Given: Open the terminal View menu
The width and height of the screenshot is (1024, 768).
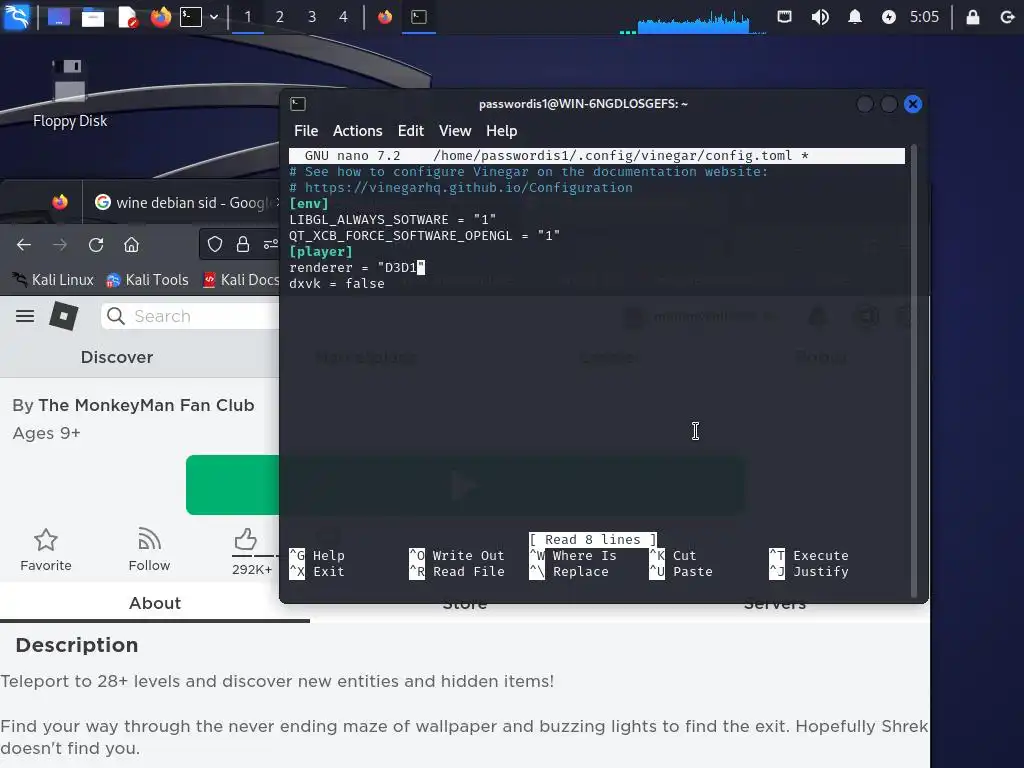Looking at the screenshot, I should (455, 131).
